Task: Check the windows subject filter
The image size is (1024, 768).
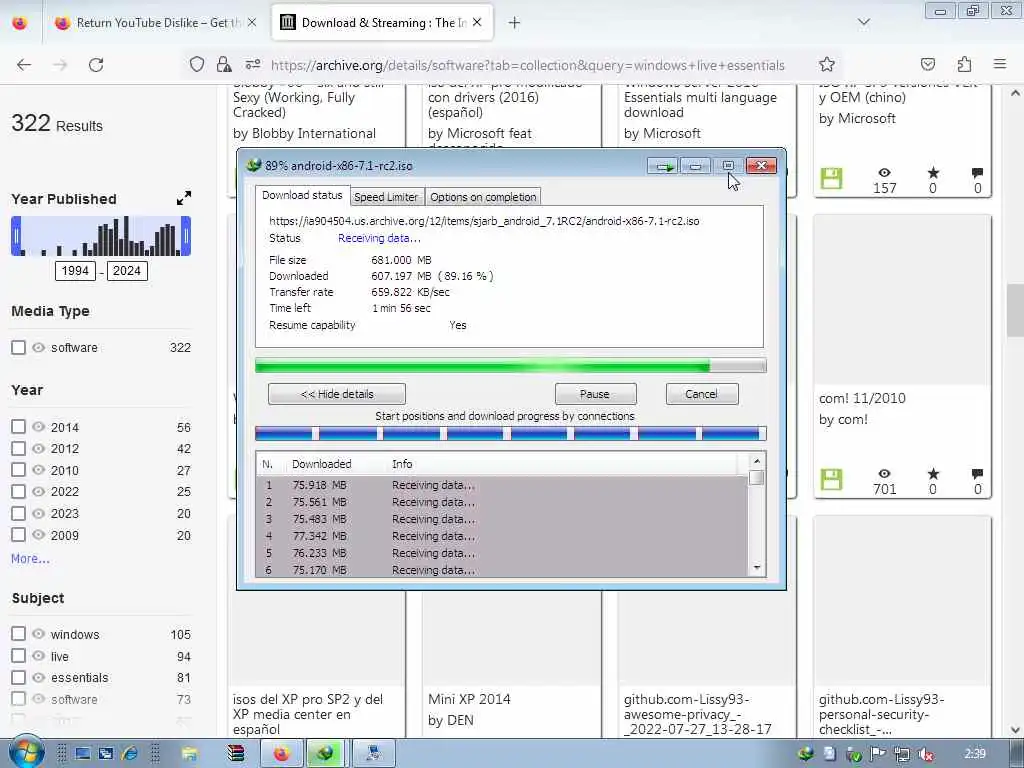Action: (18, 634)
